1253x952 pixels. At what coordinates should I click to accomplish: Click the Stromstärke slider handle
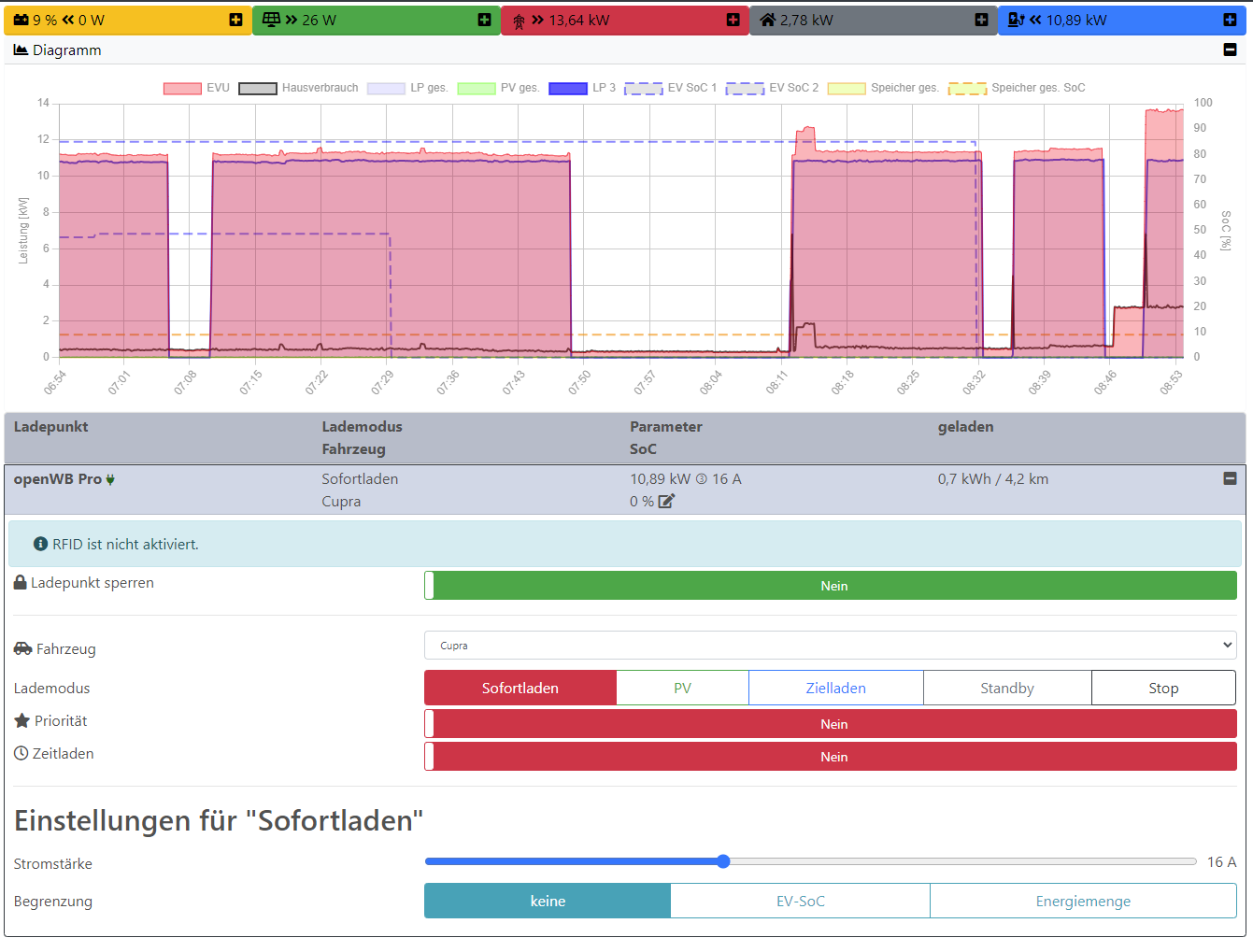(723, 861)
